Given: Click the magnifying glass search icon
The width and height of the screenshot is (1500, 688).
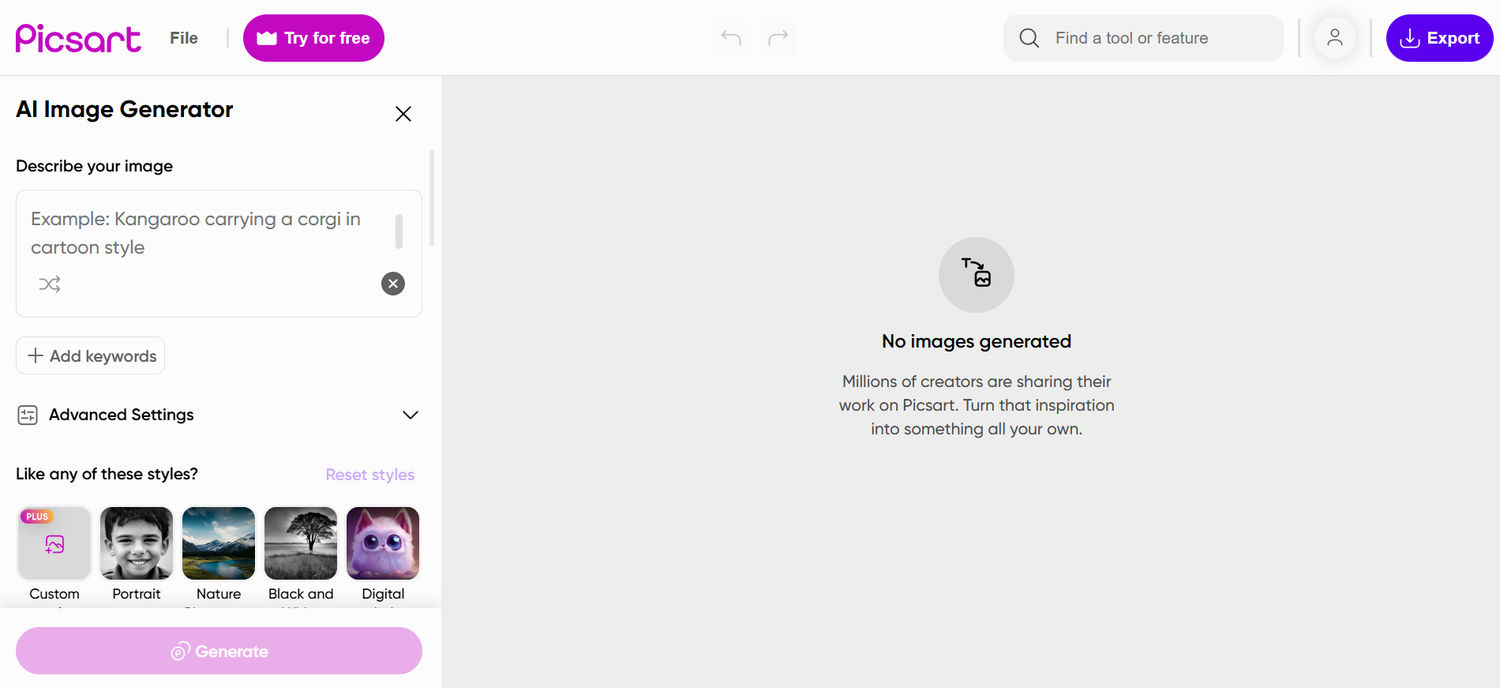Looking at the screenshot, I should click(1029, 38).
